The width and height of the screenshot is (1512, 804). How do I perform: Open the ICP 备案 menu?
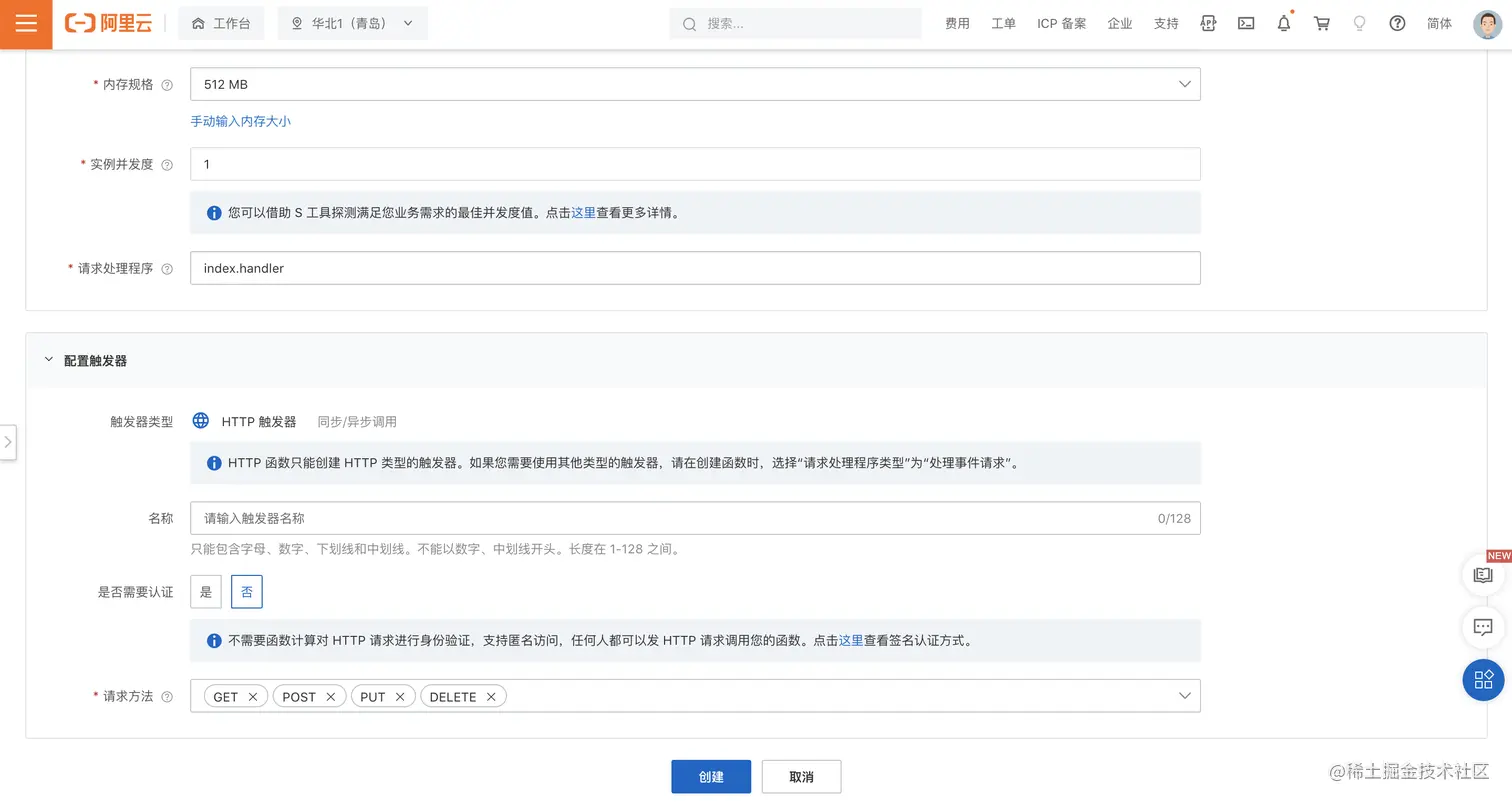tap(1062, 24)
